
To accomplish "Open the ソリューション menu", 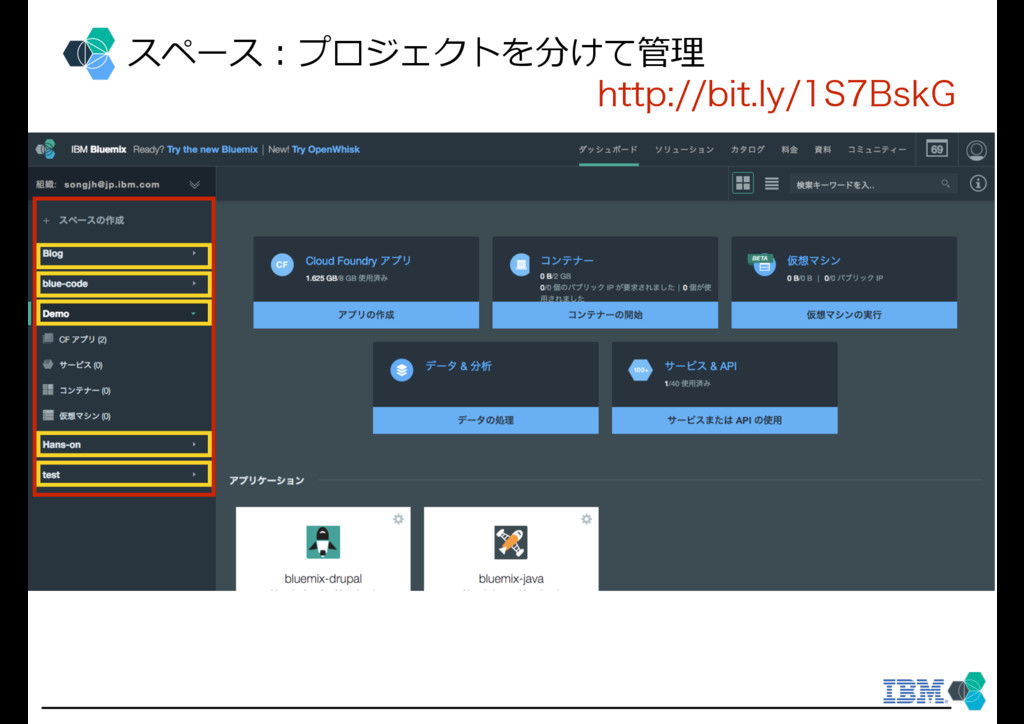I will [x=684, y=150].
